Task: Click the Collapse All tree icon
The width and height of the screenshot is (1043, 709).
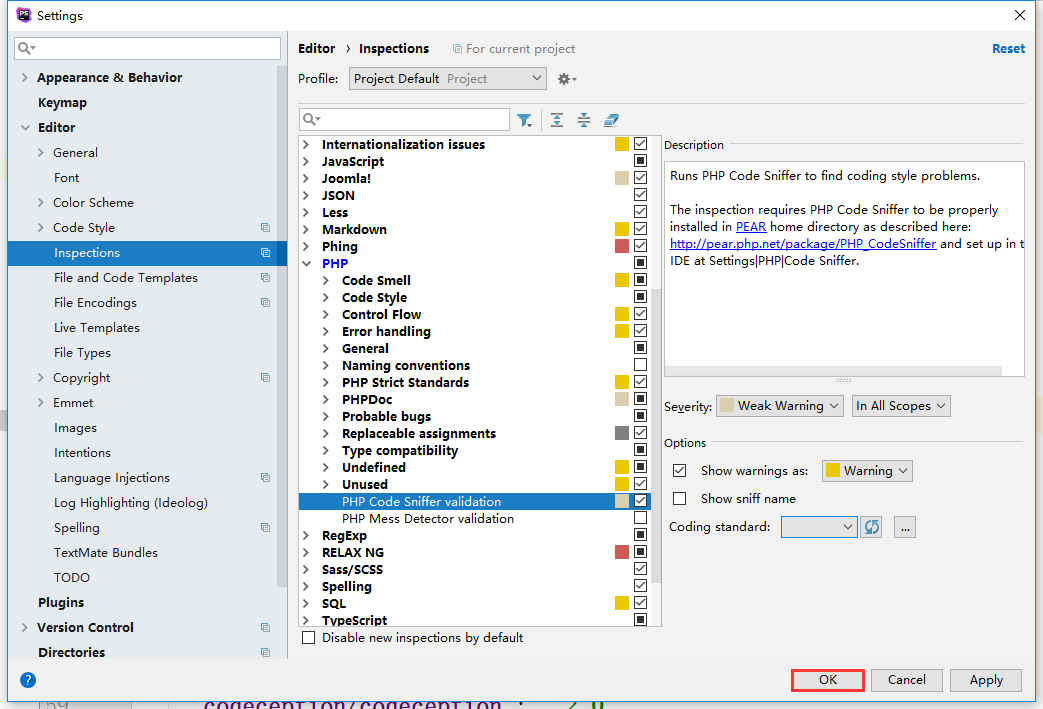Action: point(584,121)
